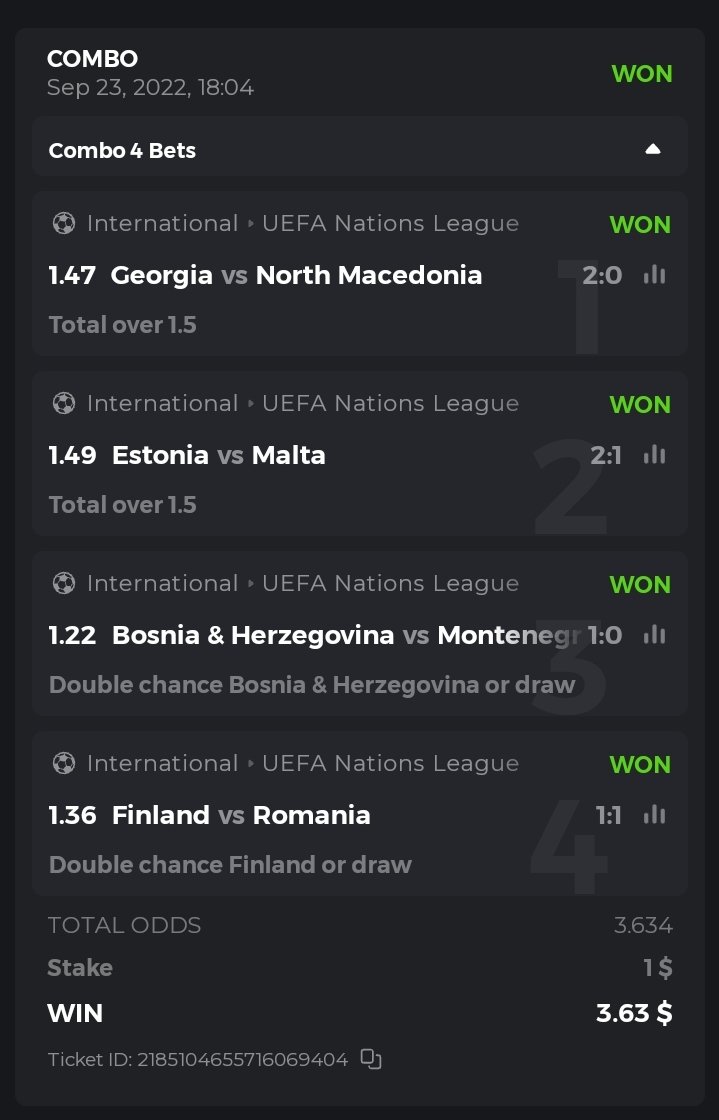The image size is (719, 1120).
Task: Open stats icon for Estonia vs Malta
Action: click(x=655, y=455)
